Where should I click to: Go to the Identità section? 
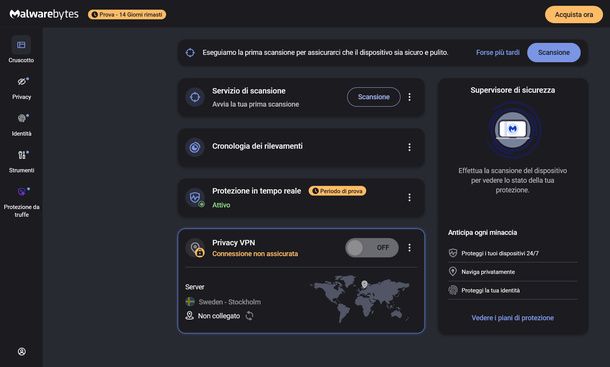[x=21, y=125]
